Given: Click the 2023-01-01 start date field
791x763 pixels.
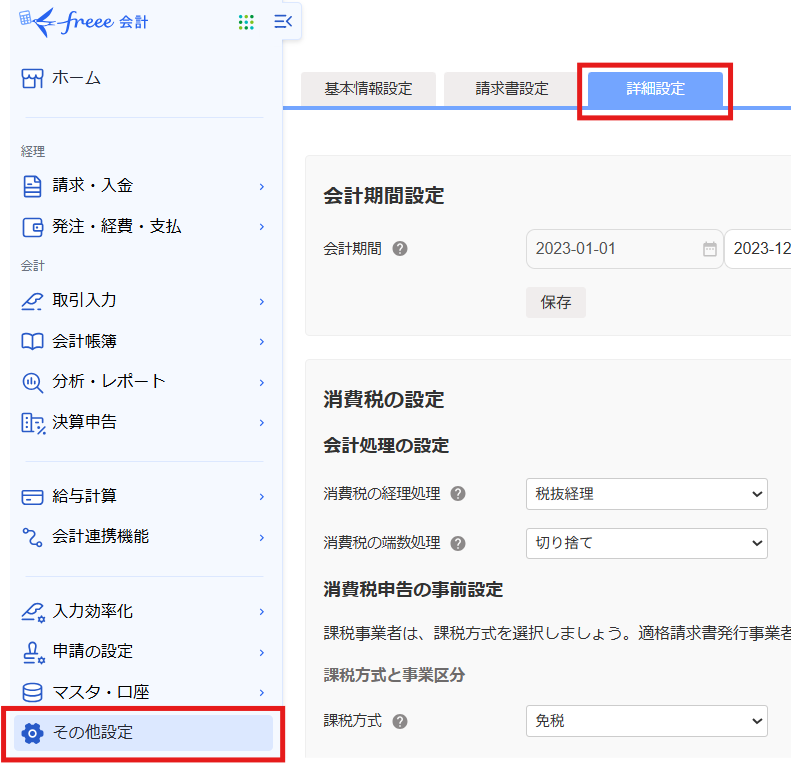Looking at the screenshot, I should pos(612,249).
